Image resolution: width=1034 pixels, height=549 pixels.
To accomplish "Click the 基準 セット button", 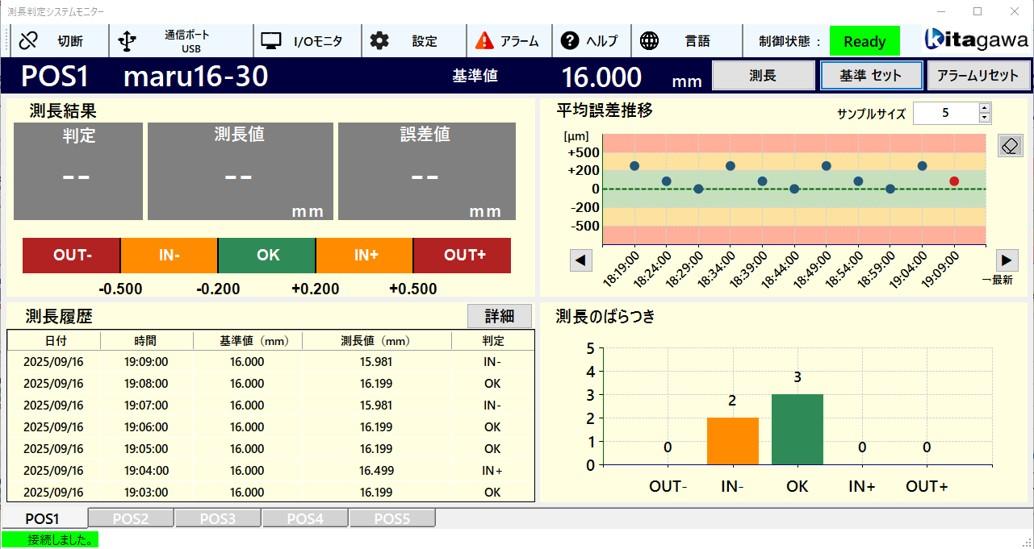I will (x=870, y=75).
